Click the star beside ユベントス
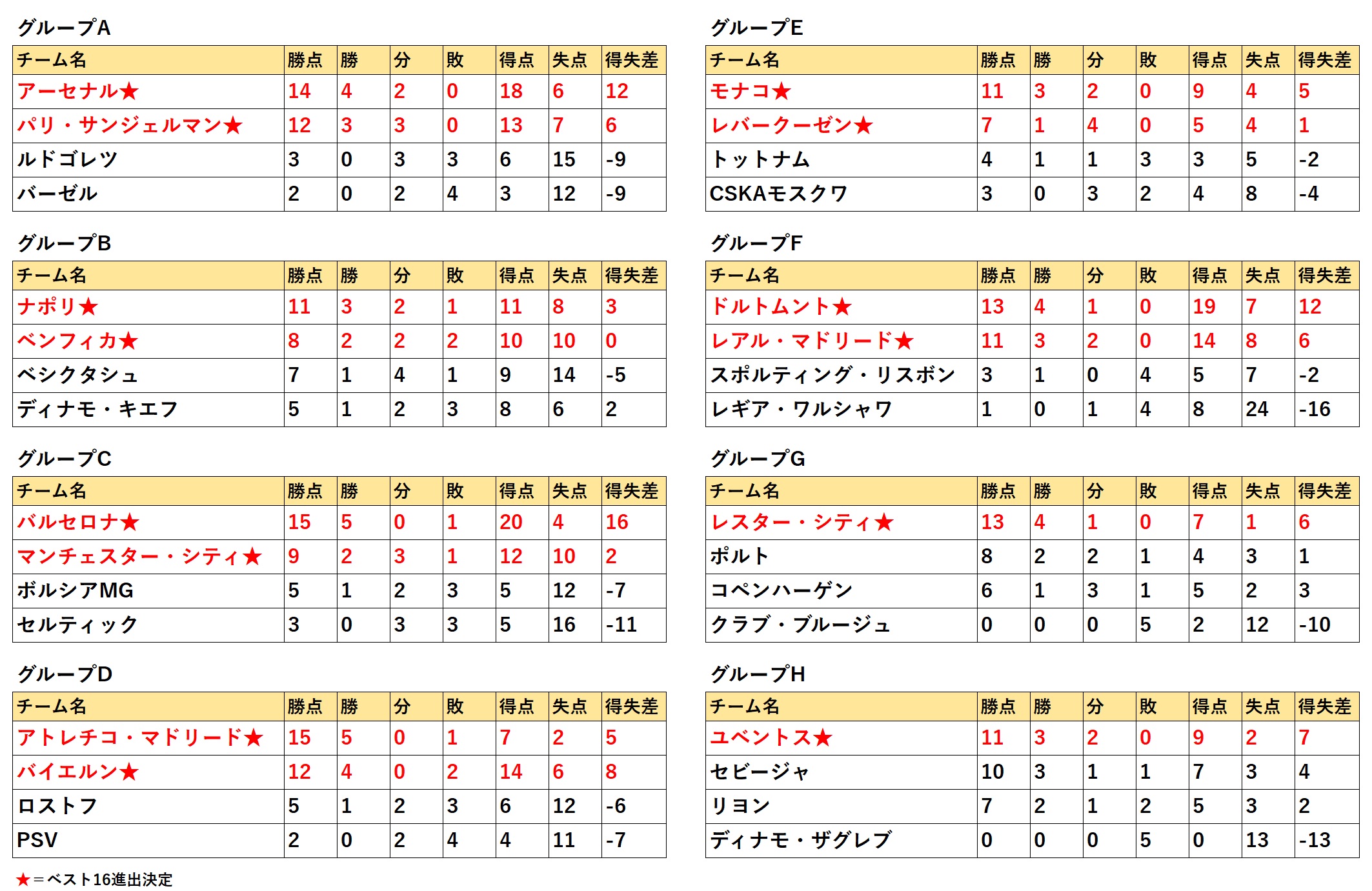The height and width of the screenshot is (891, 1372). pos(823,737)
